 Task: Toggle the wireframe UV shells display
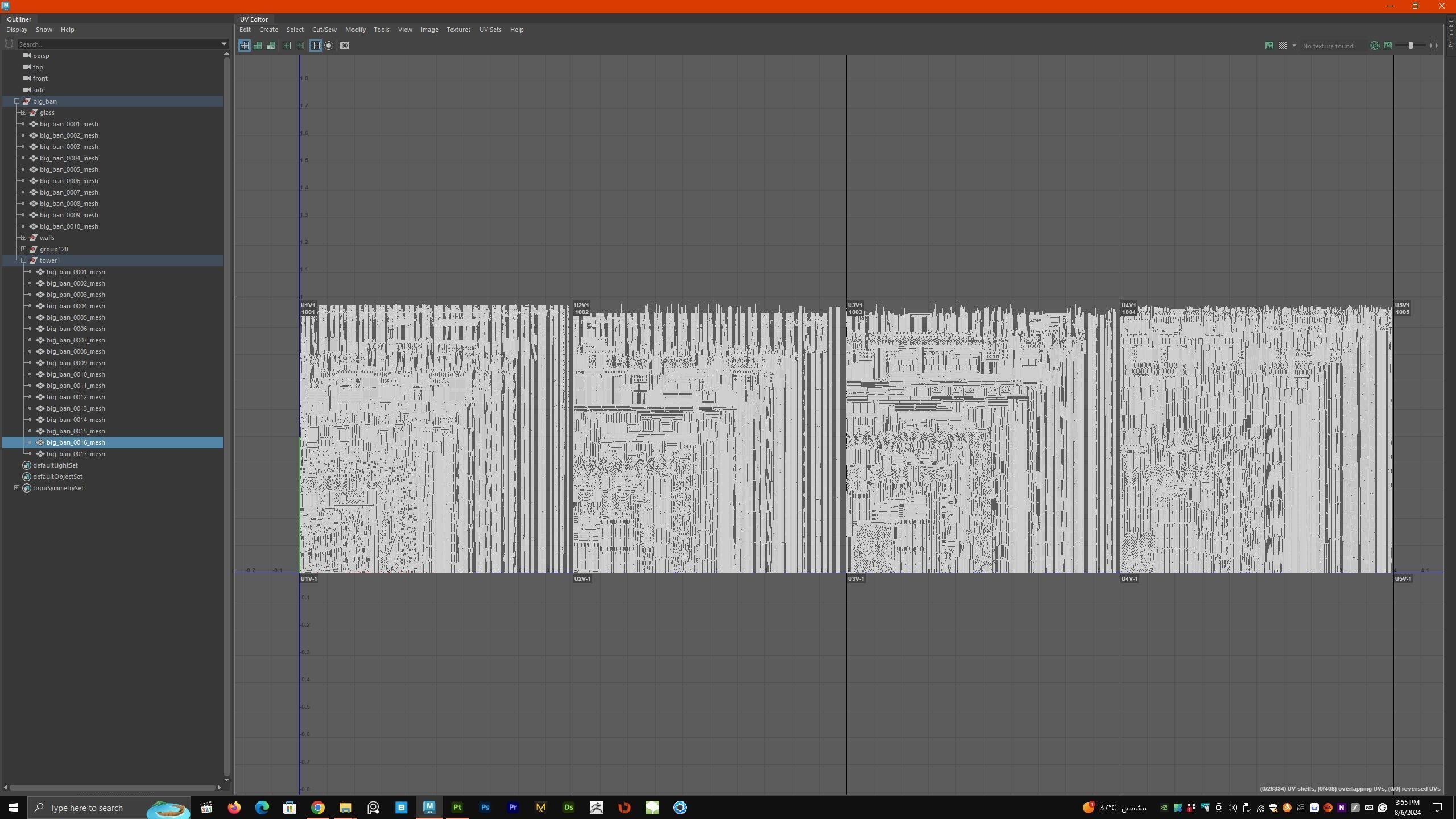coord(244,45)
